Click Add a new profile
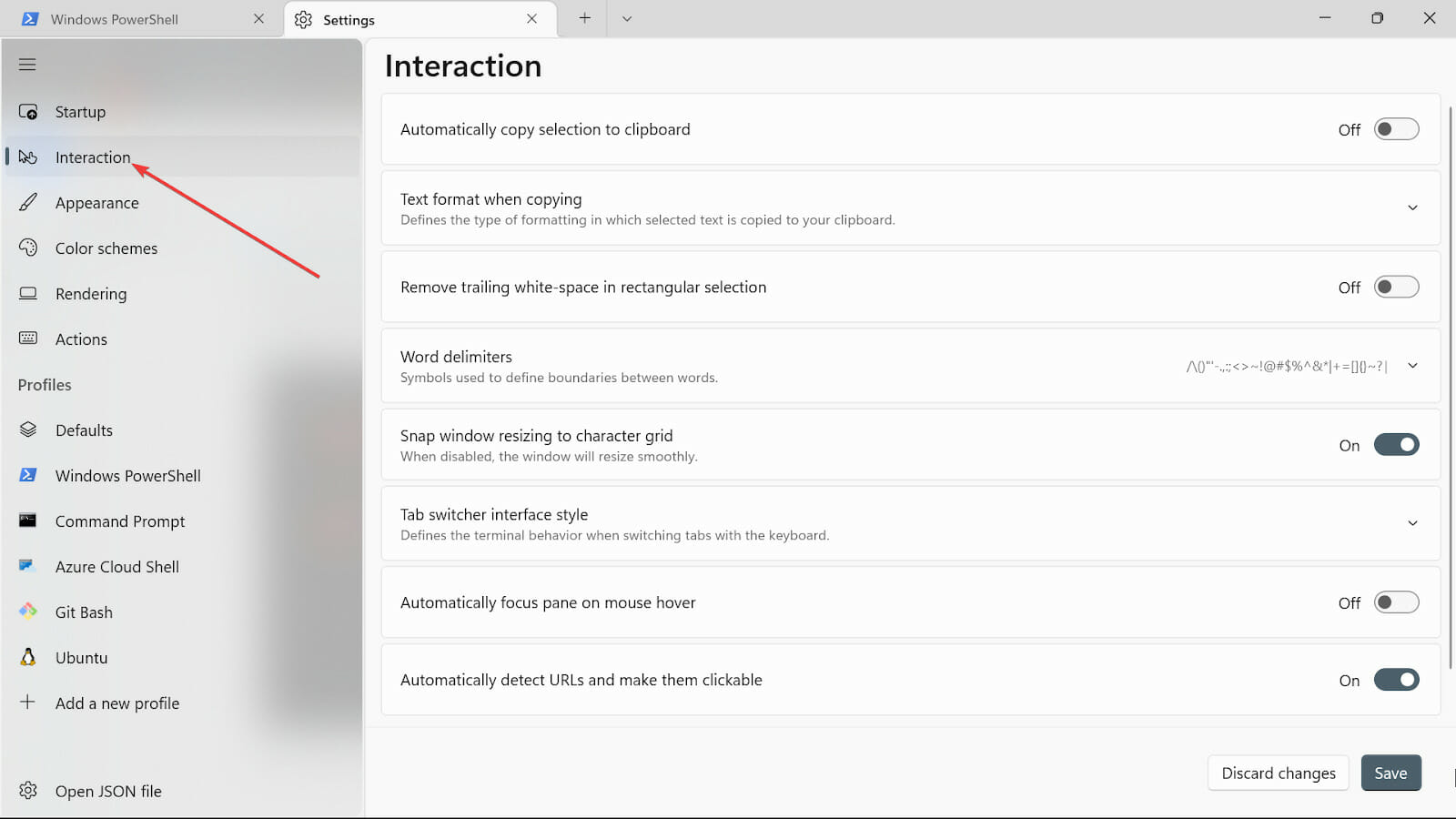Image resolution: width=1456 pixels, height=819 pixels. pos(182,703)
